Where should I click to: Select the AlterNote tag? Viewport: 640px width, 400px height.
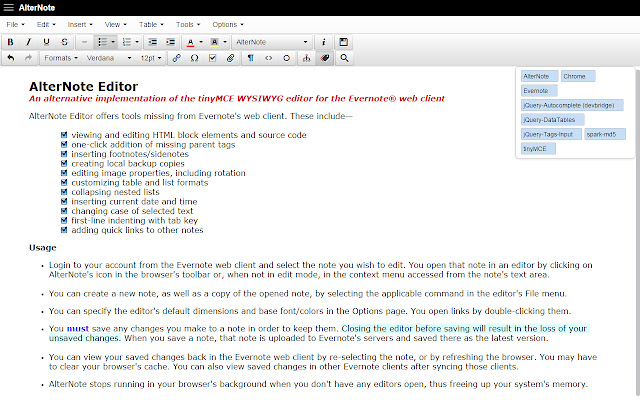click(539, 76)
